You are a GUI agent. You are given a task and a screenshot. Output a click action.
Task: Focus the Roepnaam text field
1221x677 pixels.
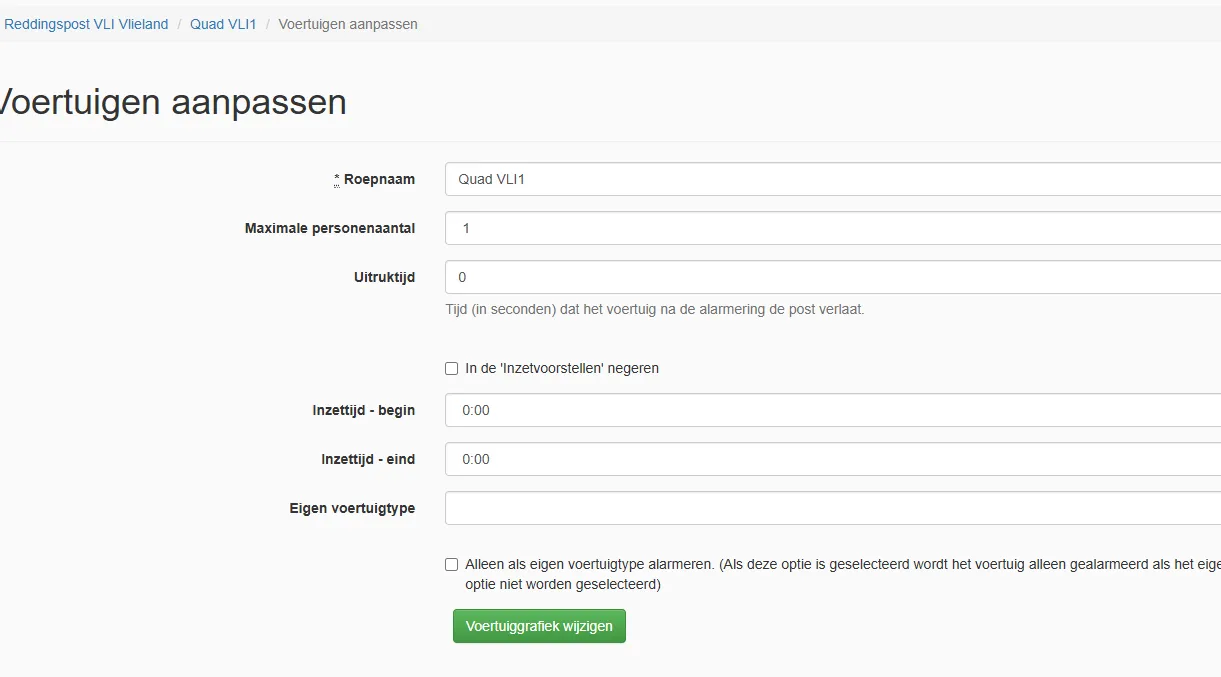point(833,179)
